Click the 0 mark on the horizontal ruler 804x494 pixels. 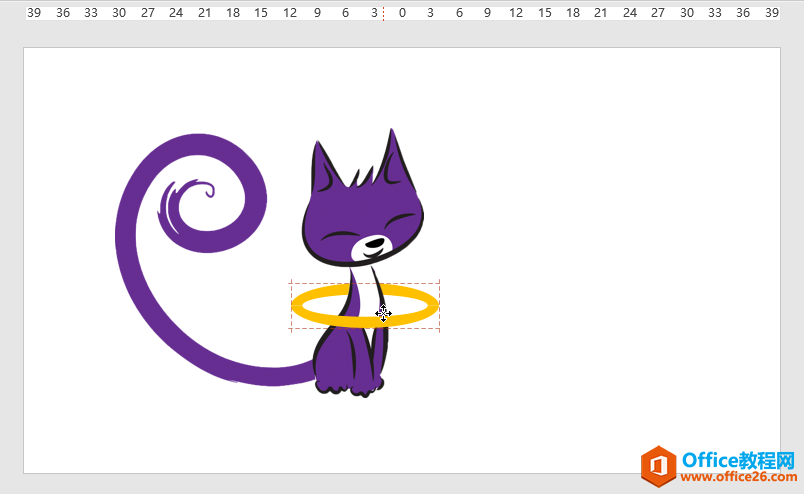(x=402, y=13)
